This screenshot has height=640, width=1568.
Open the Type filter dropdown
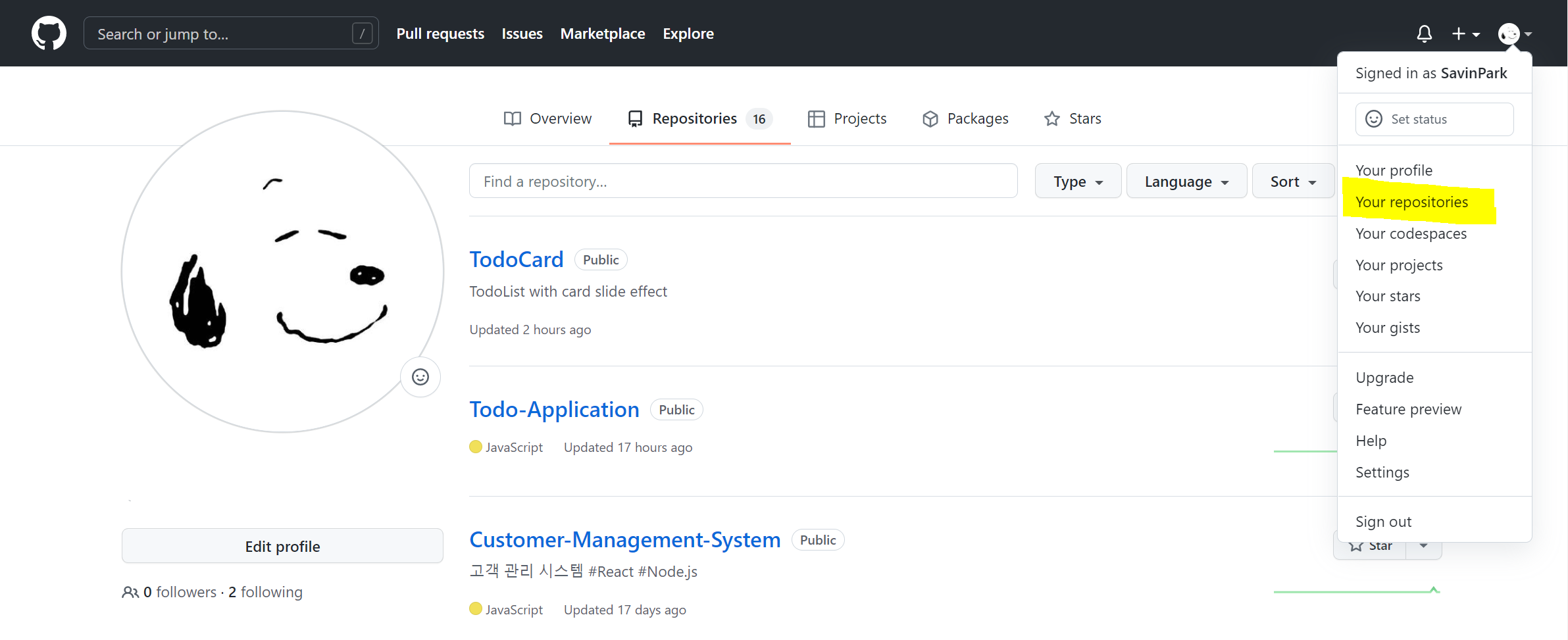[1077, 180]
